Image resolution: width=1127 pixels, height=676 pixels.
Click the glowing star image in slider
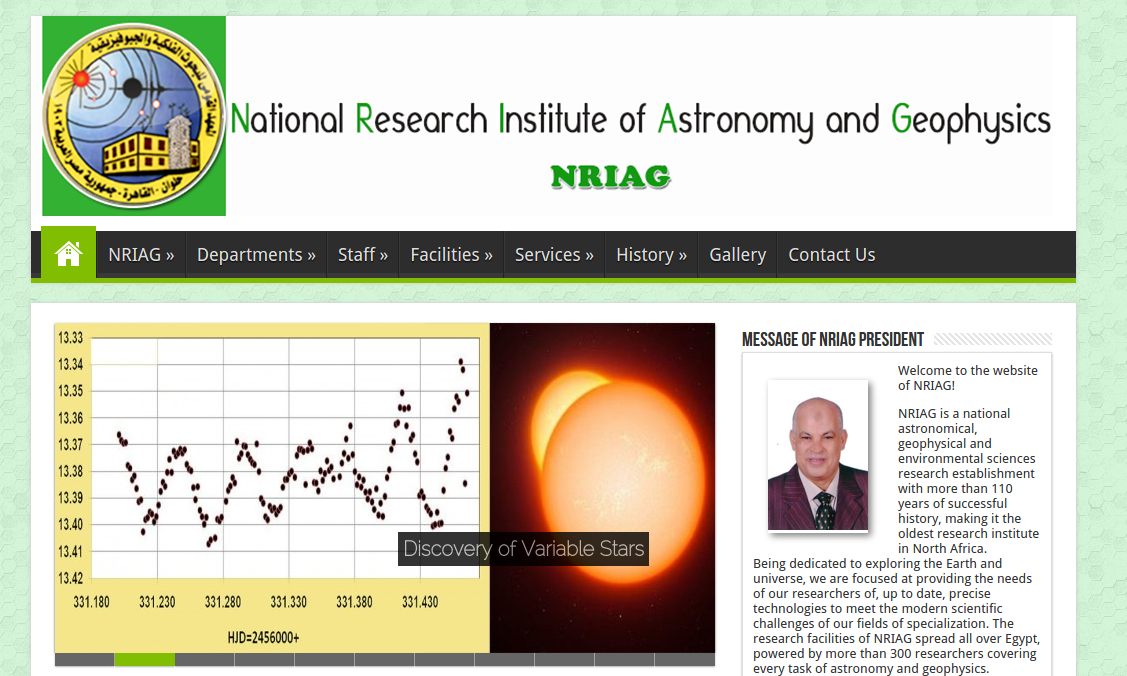click(x=602, y=488)
